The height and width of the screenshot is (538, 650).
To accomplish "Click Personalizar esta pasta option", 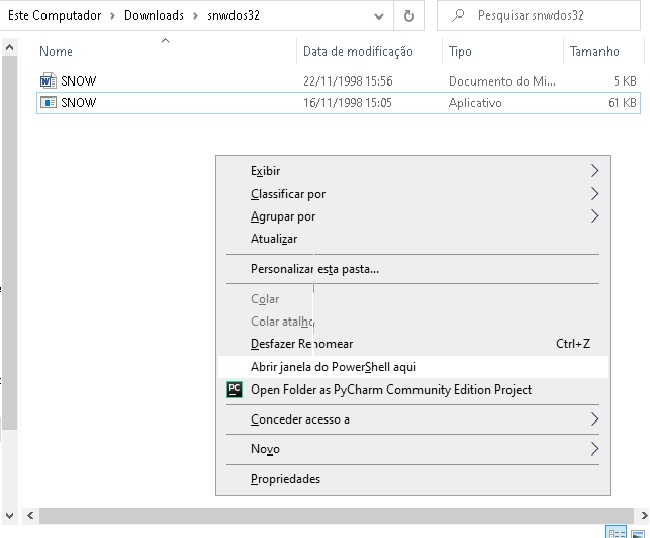I will pyautogui.click(x=314, y=269).
